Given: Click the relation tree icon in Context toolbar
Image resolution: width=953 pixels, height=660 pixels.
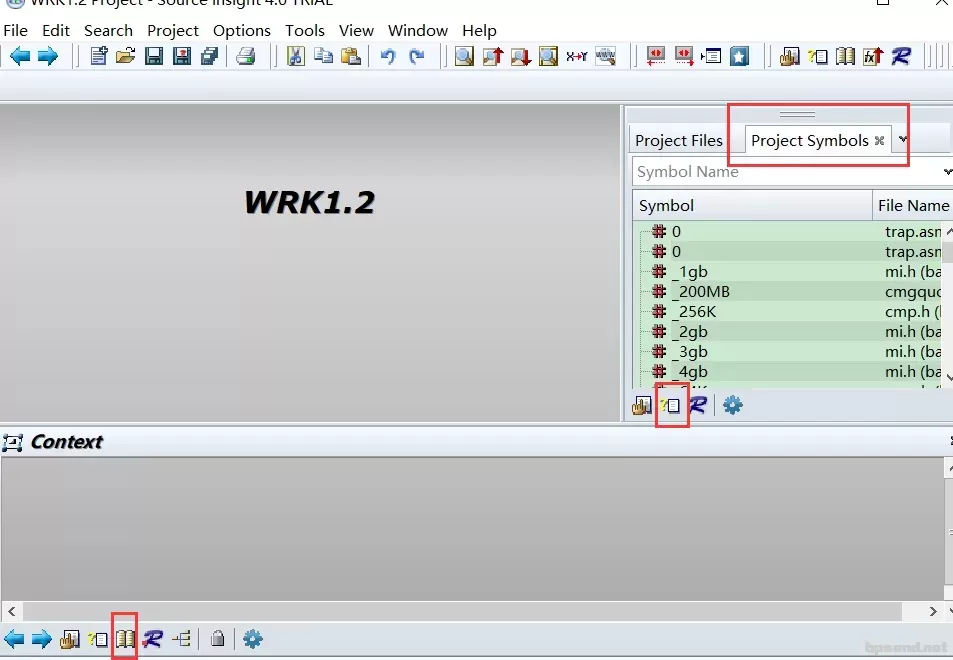Looking at the screenshot, I should pos(182,639).
